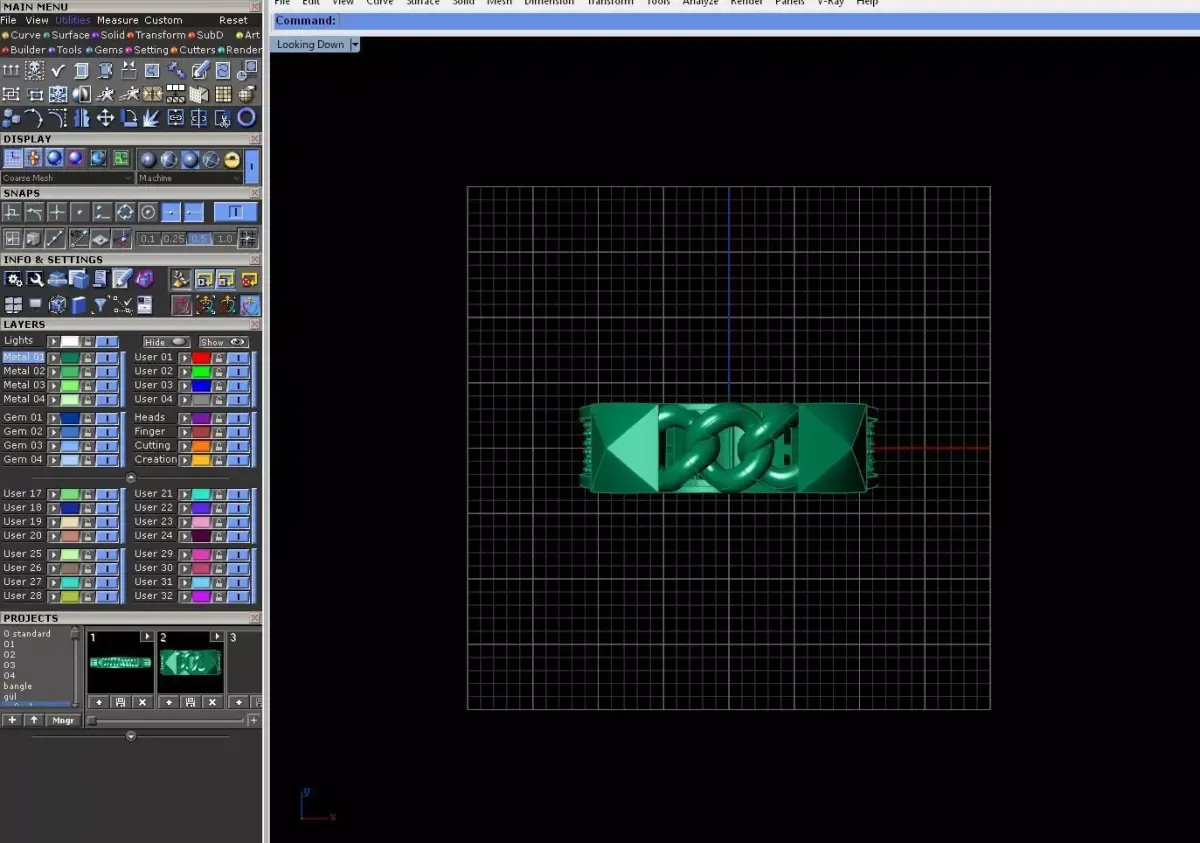The width and height of the screenshot is (1200, 843).
Task: Click the Reset button
Action: coord(233,20)
